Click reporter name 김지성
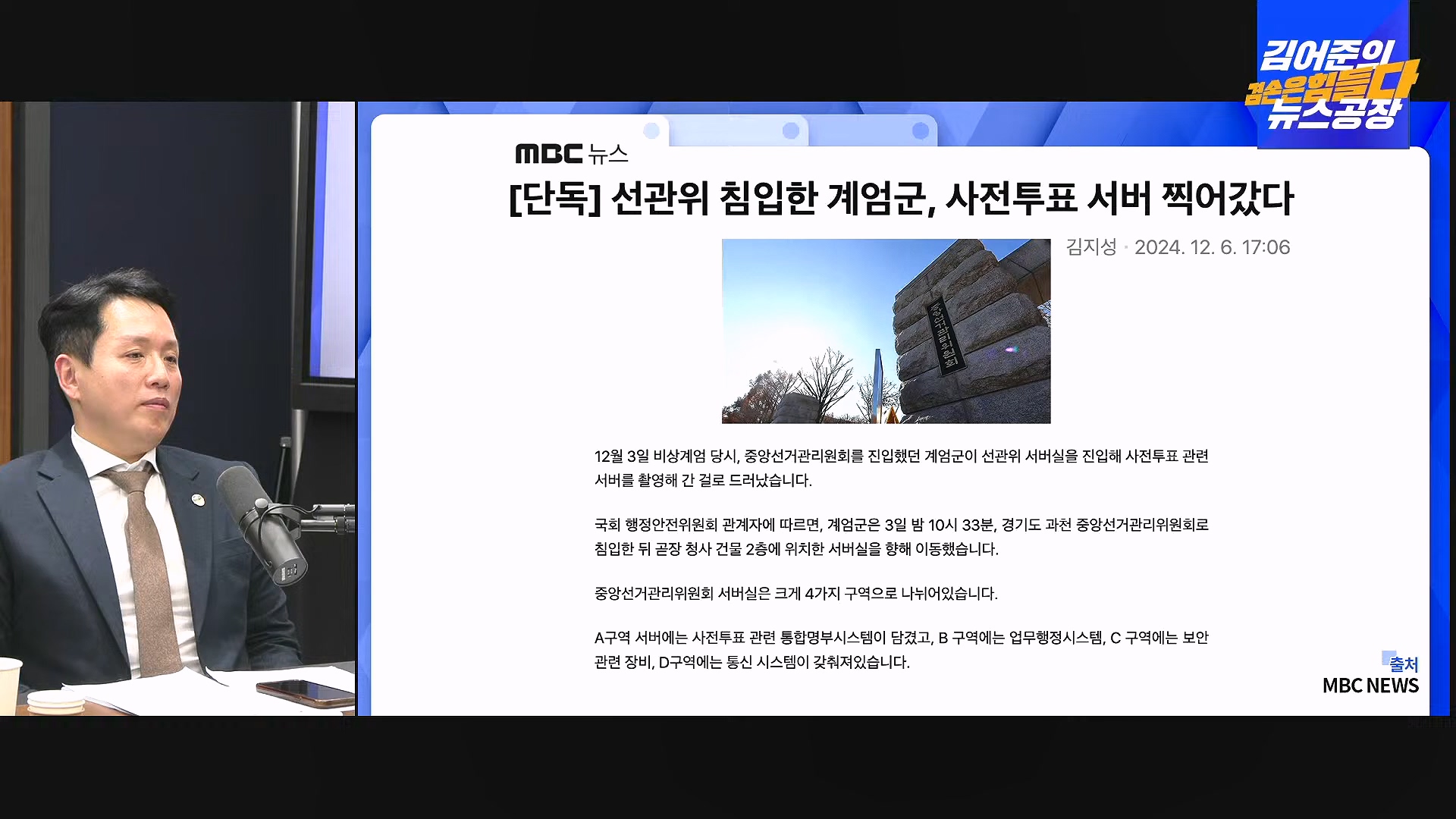1456x819 pixels. (x=1091, y=247)
